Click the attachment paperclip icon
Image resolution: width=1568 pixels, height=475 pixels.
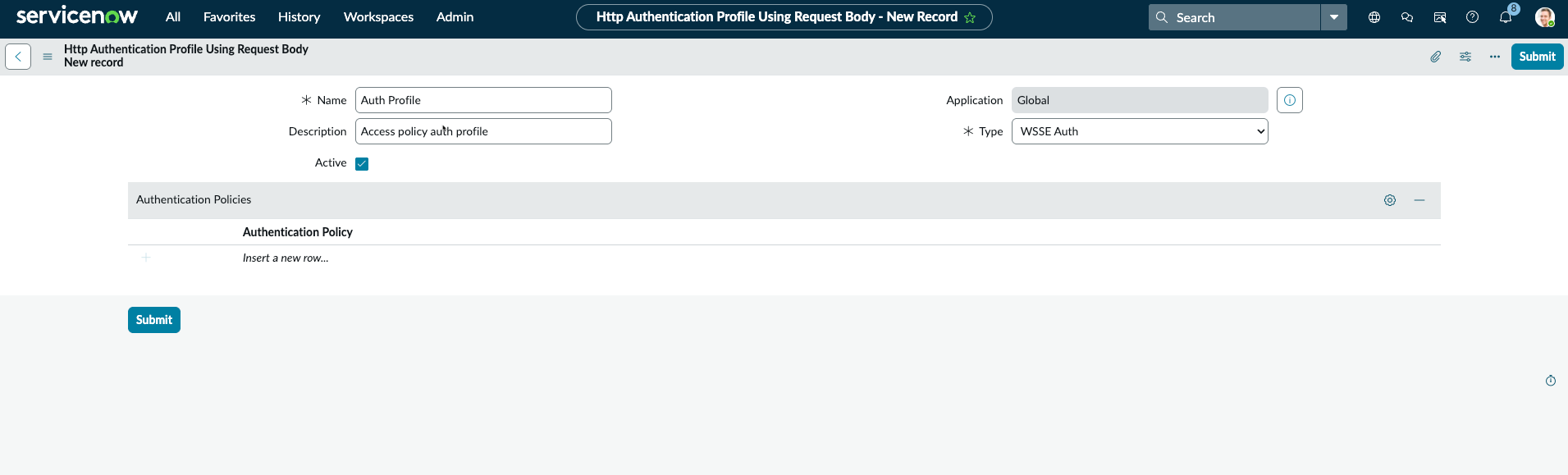(x=1436, y=57)
